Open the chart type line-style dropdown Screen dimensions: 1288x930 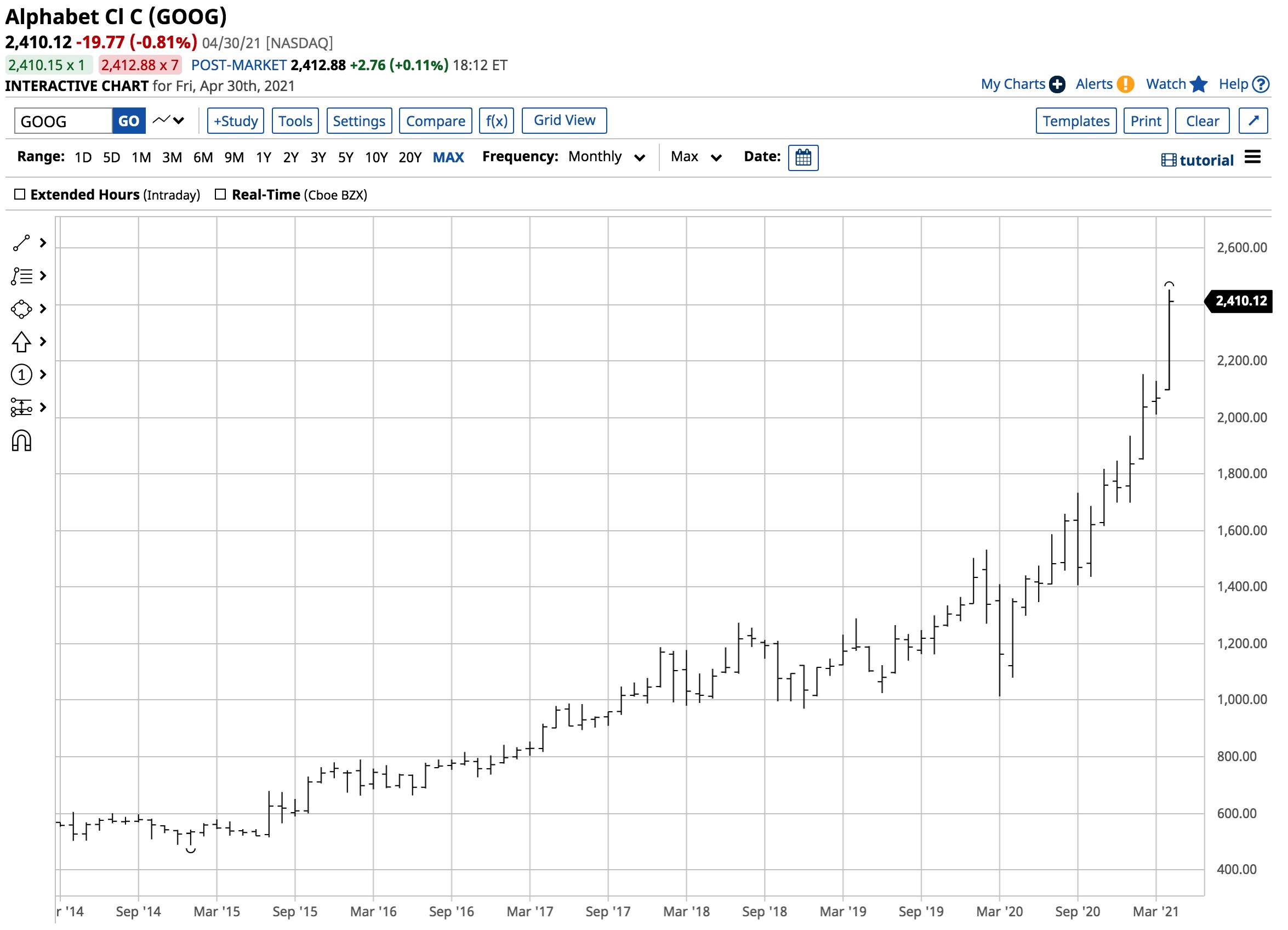tap(169, 121)
